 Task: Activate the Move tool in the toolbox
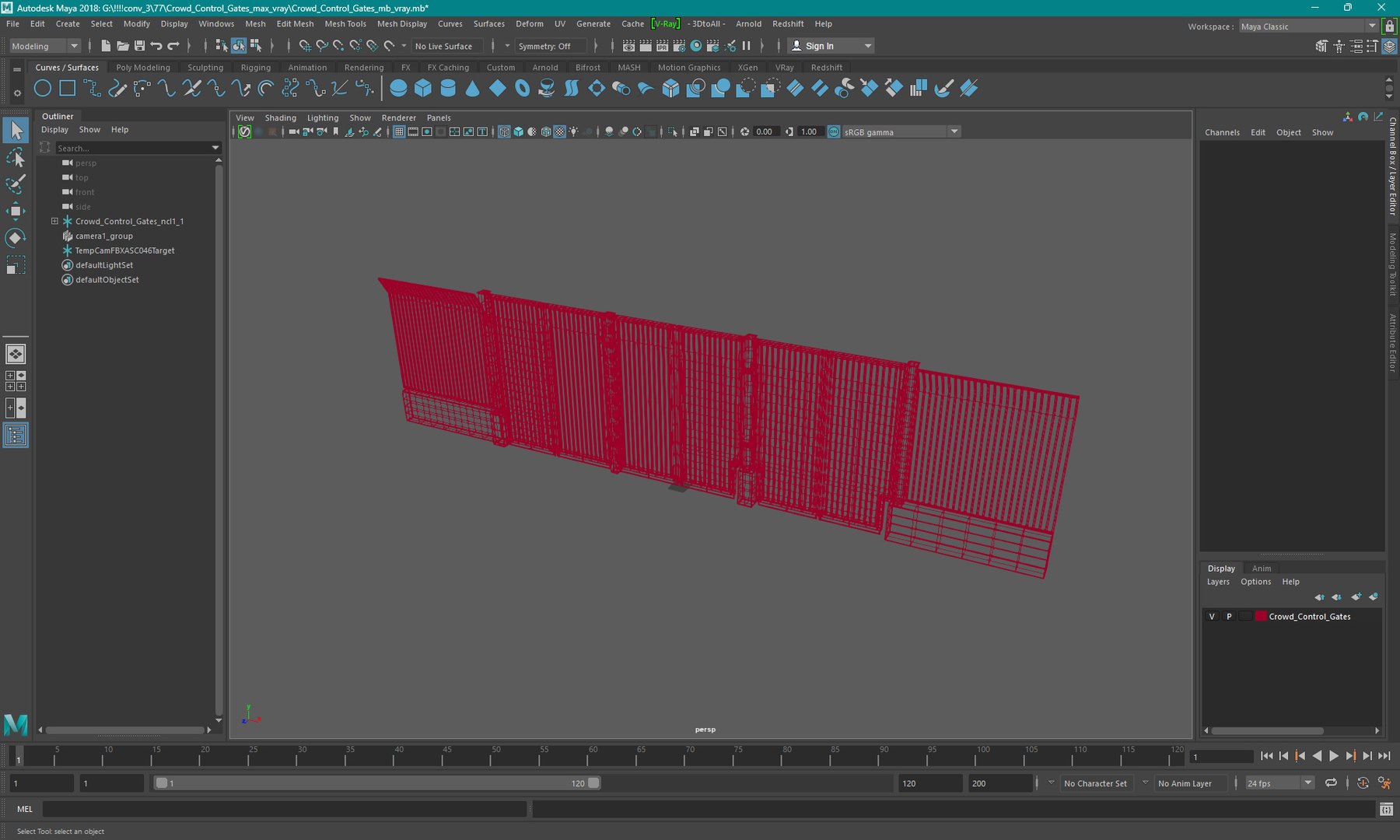click(16, 211)
